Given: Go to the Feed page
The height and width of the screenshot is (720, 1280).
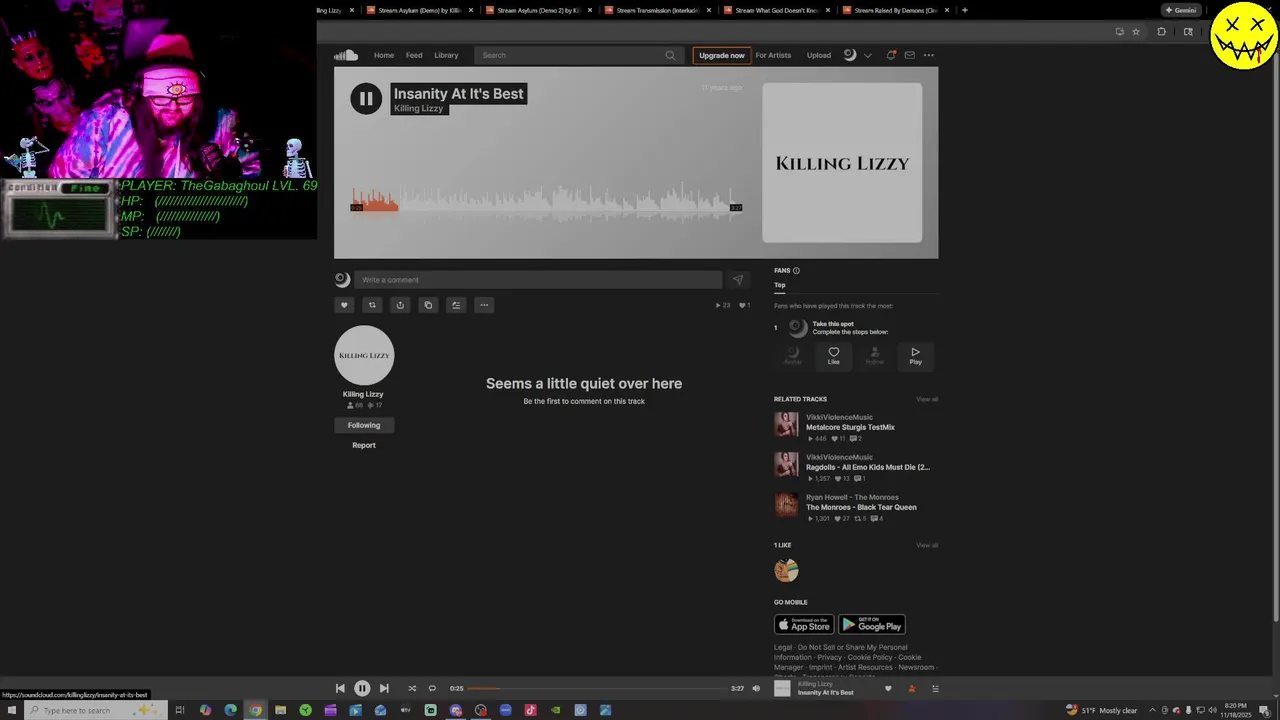Looking at the screenshot, I should (x=414, y=55).
